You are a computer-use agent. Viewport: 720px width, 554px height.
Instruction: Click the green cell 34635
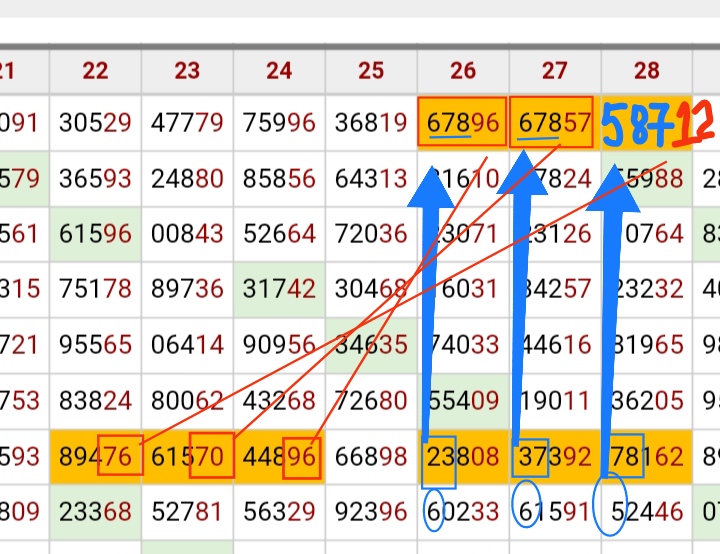371,345
